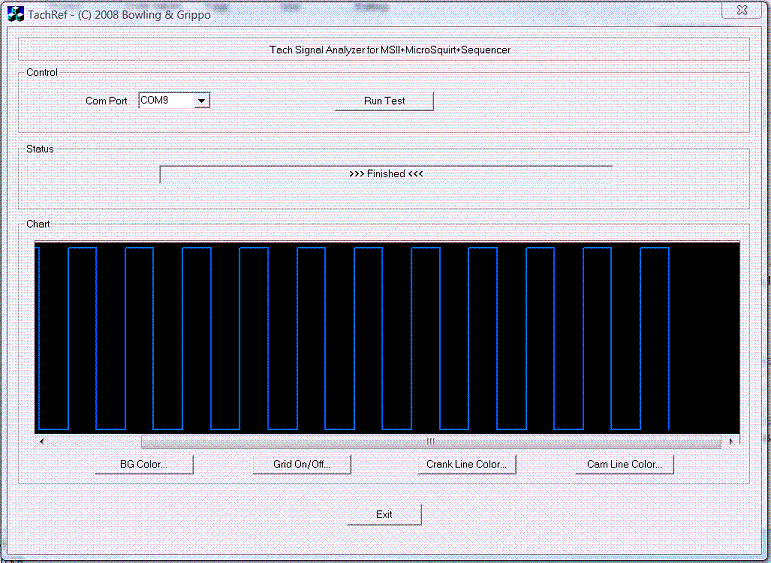Toggle grid with Grid On/Off button
Screen dimensions: 771x563
tap(302, 464)
